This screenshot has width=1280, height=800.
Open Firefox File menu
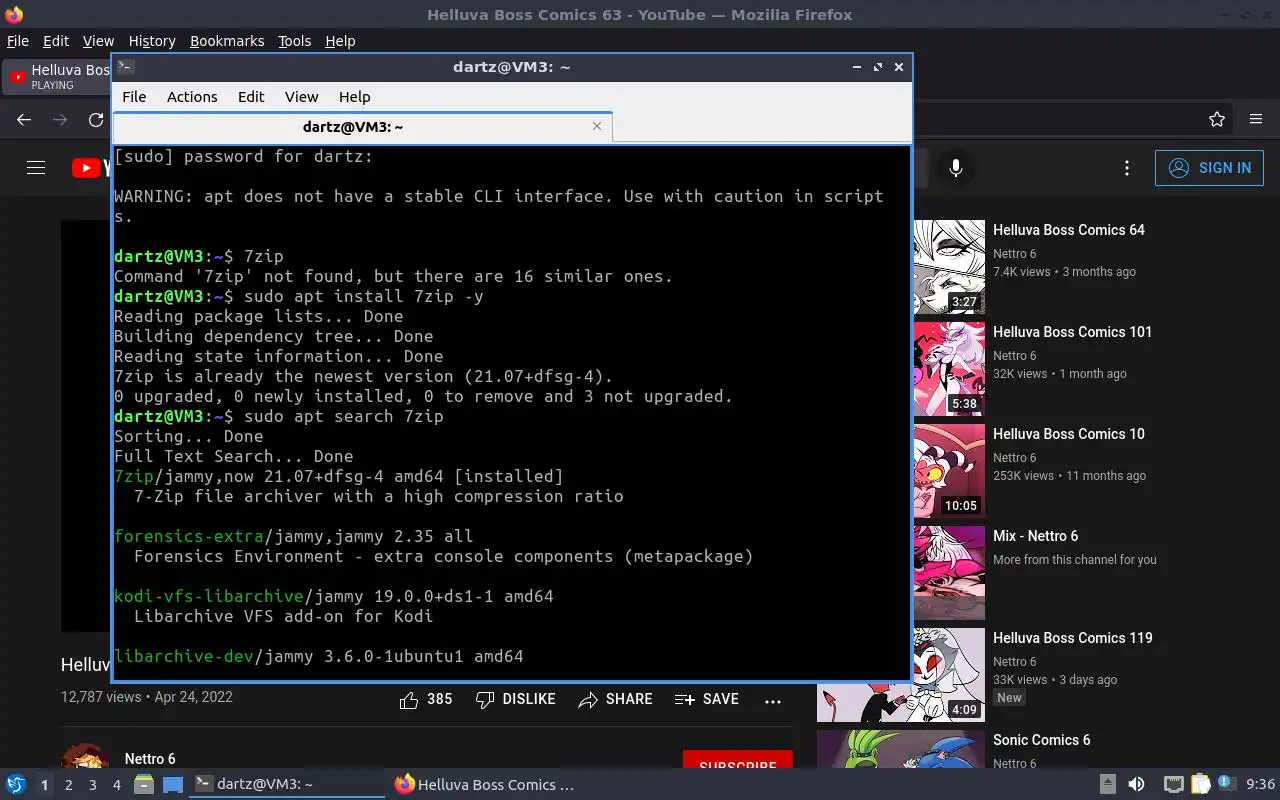pos(18,41)
